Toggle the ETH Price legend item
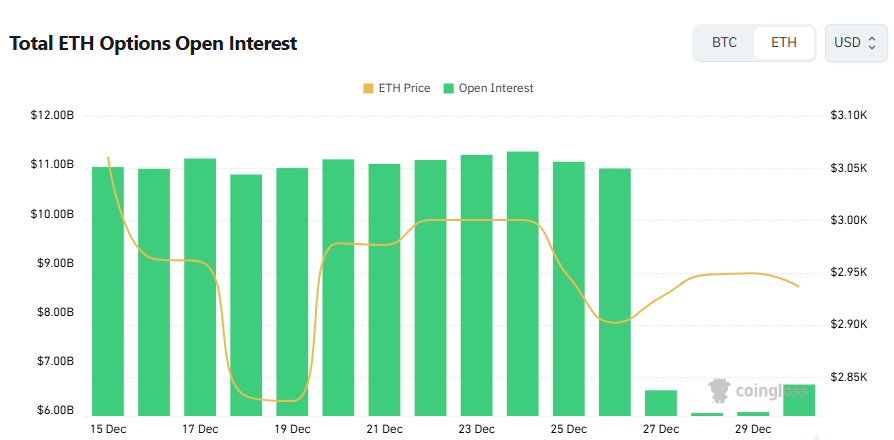The image size is (894, 440). point(403,88)
